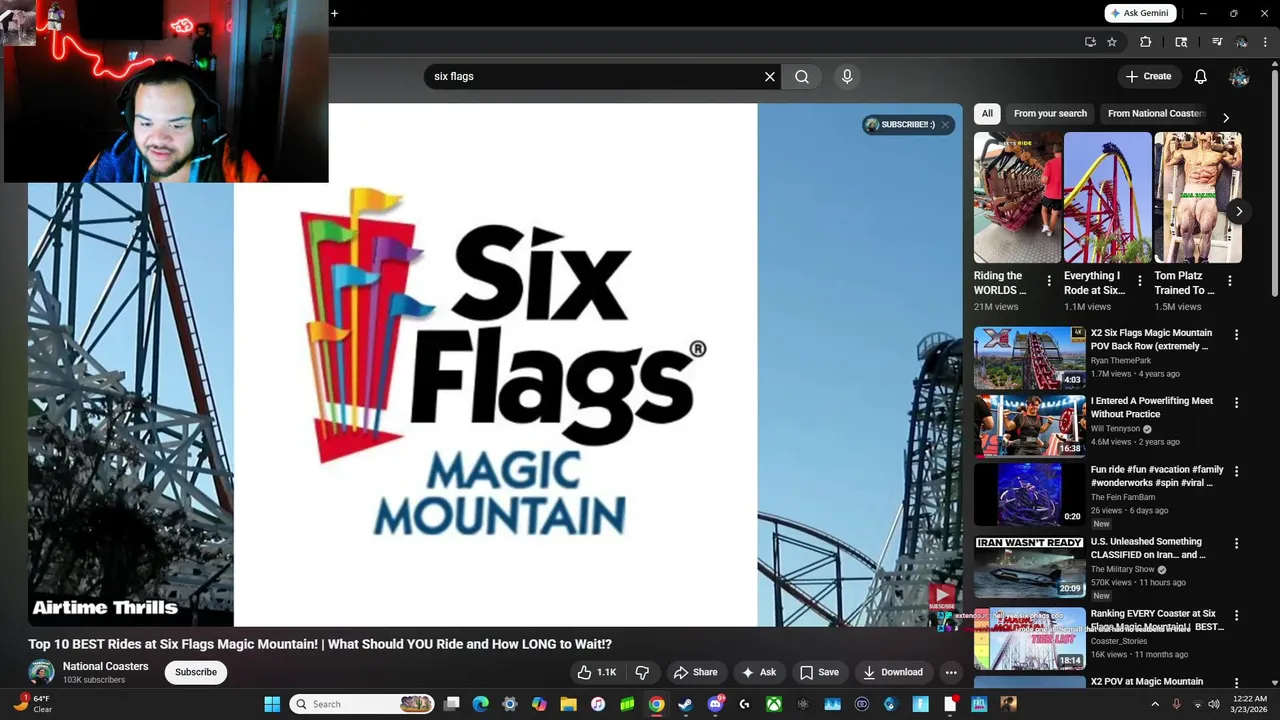Viewport: 1280px width, 720px height.
Task: Download this video
Action: tap(893, 672)
